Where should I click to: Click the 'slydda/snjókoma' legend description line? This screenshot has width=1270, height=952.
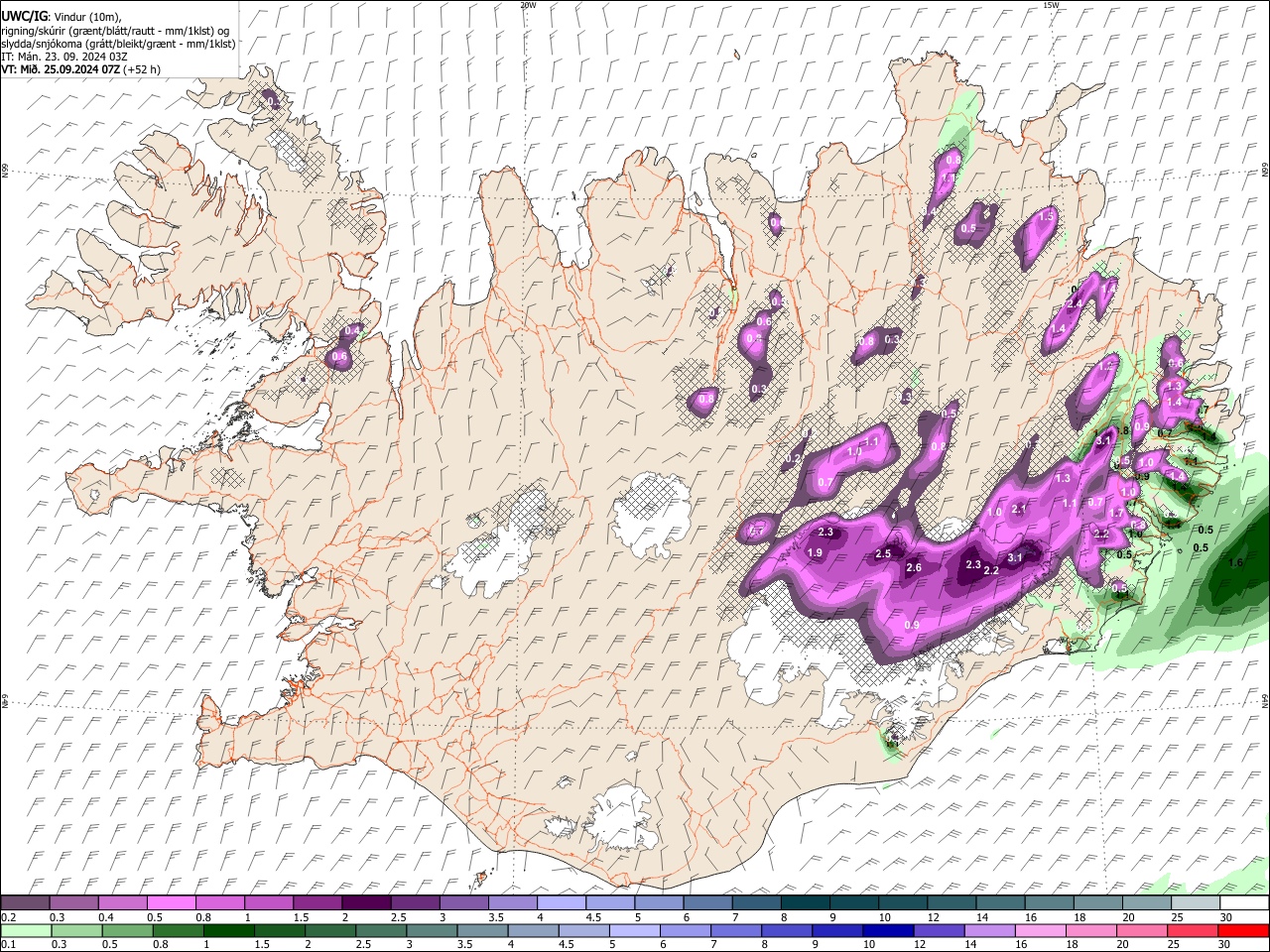coord(118,44)
